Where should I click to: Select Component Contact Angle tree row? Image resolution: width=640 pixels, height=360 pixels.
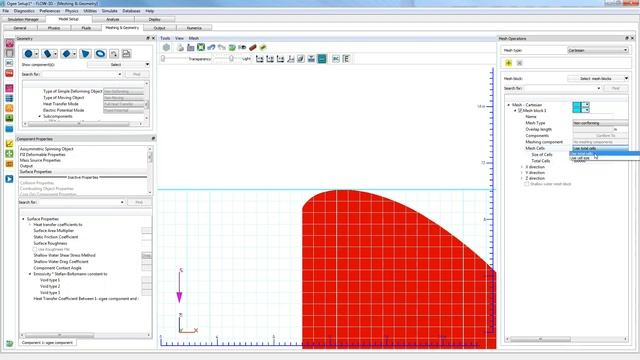(58, 268)
